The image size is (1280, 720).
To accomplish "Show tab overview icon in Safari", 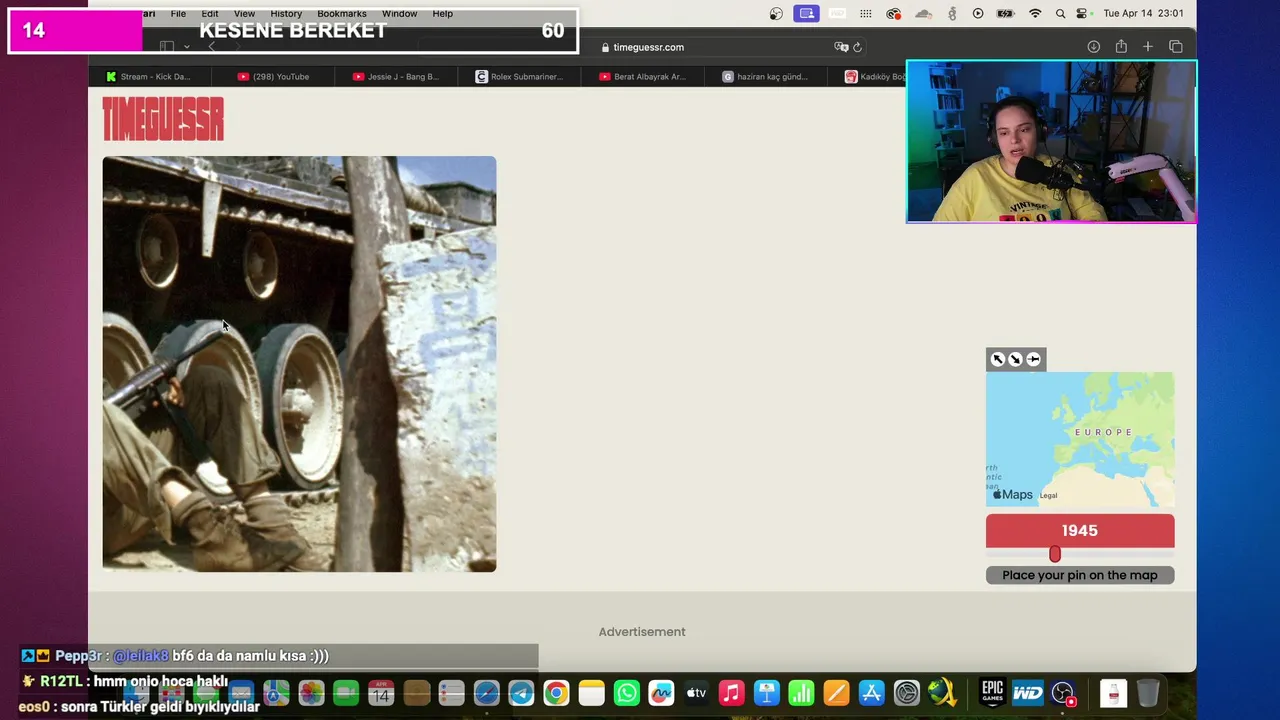I will (1176, 47).
